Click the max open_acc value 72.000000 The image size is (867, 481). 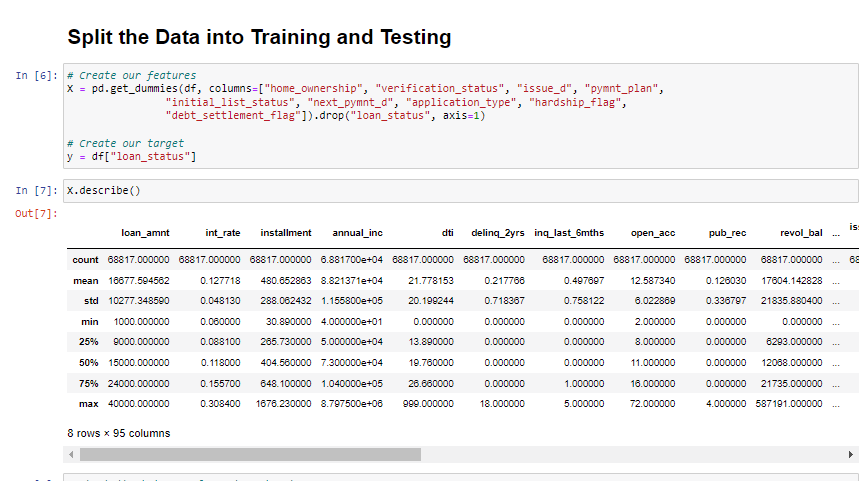(x=652, y=404)
